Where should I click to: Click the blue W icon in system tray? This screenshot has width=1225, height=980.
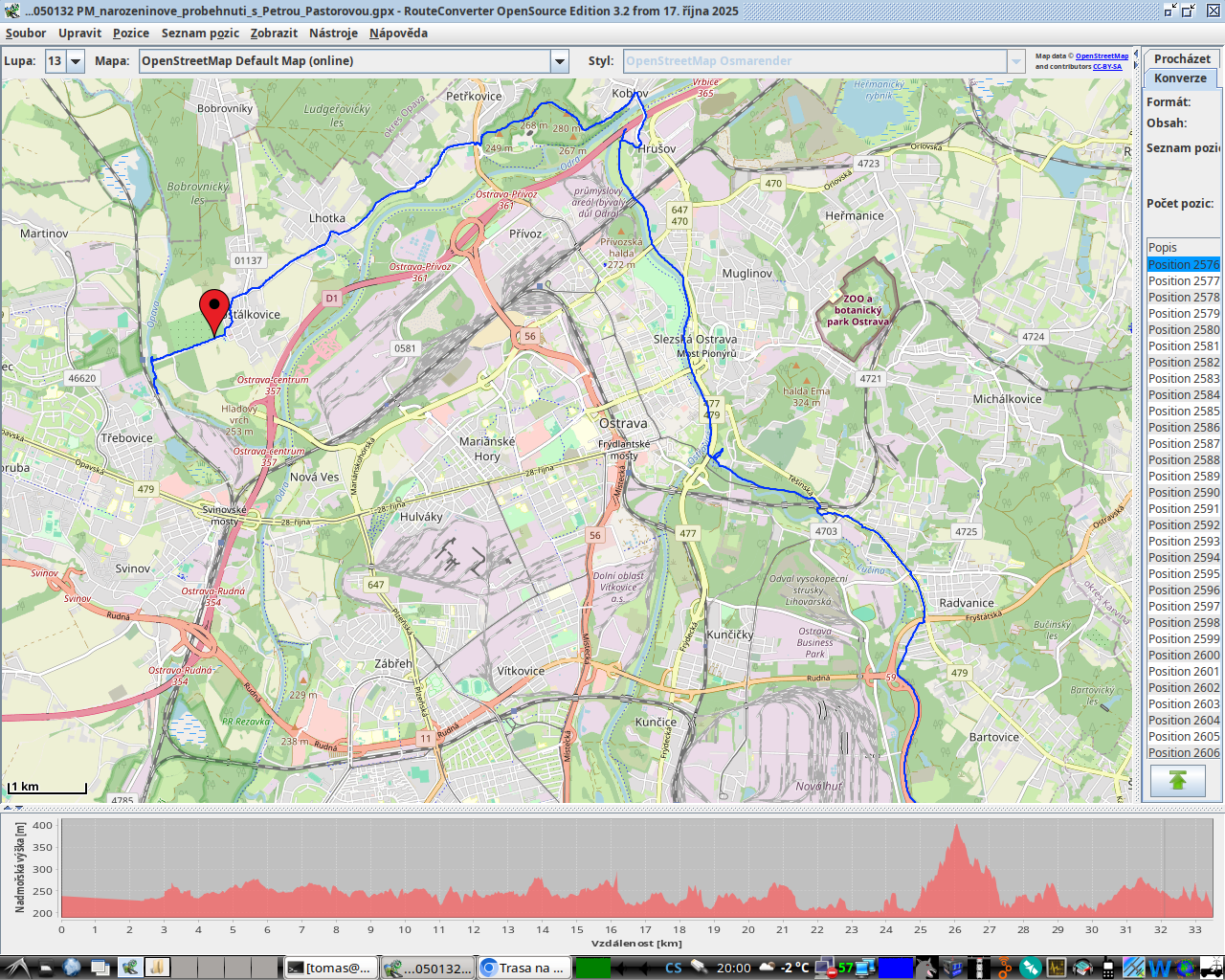coord(1159,968)
